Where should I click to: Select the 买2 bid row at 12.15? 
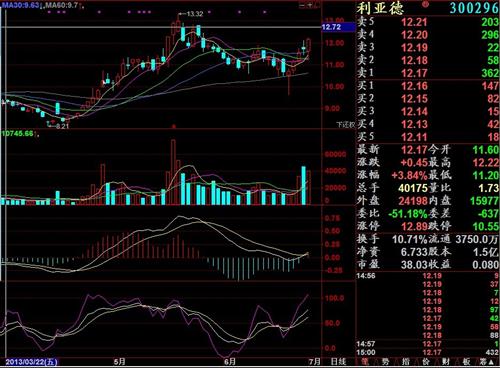pos(428,98)
